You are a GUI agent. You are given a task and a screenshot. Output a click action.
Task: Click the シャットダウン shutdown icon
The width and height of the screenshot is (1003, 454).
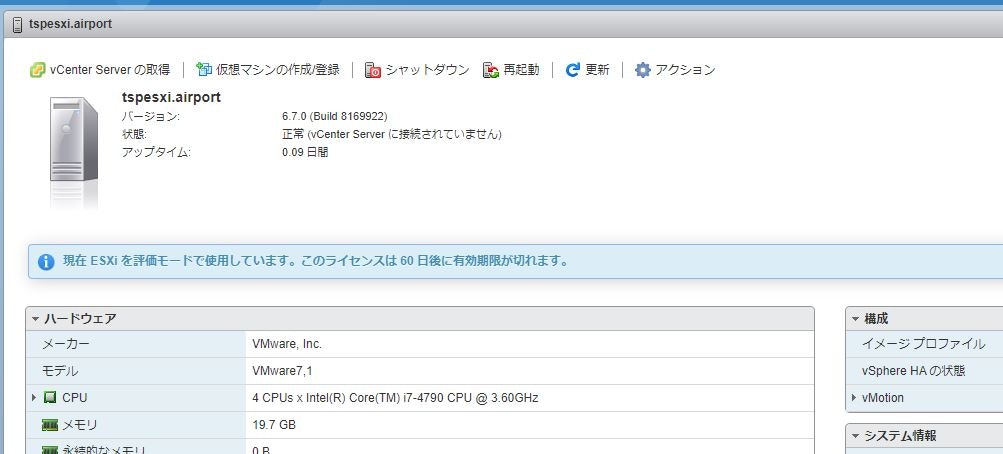point(372,70)
